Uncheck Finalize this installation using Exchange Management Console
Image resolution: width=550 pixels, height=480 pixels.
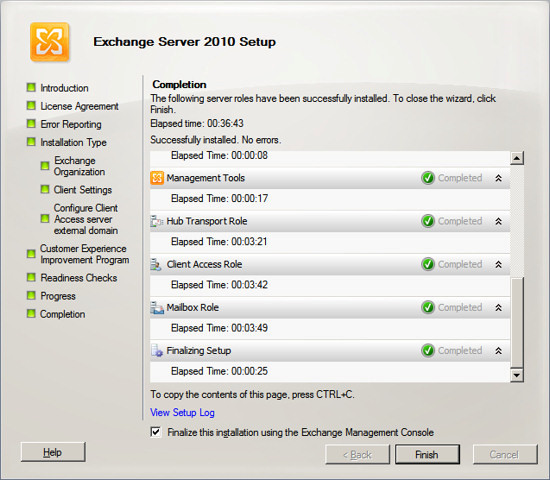pyautogui.click(x=156, y=432)
